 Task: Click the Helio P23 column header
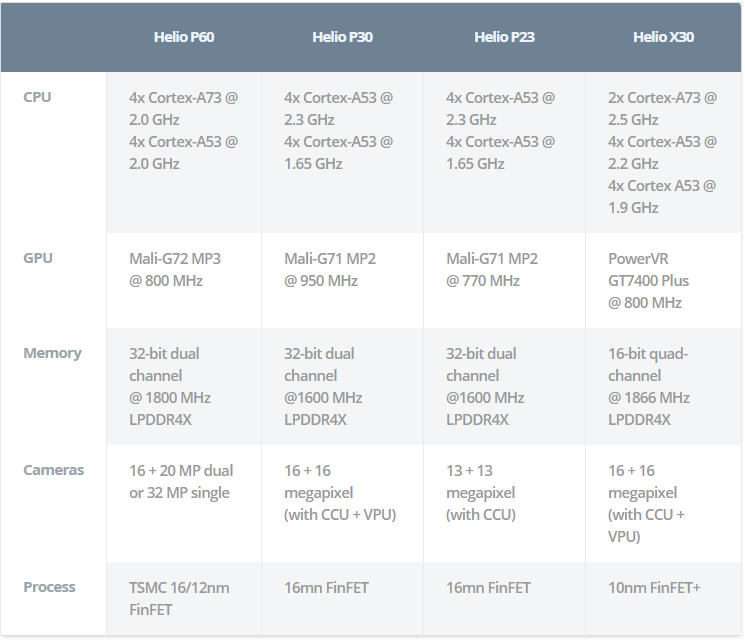tap(505, 37)
